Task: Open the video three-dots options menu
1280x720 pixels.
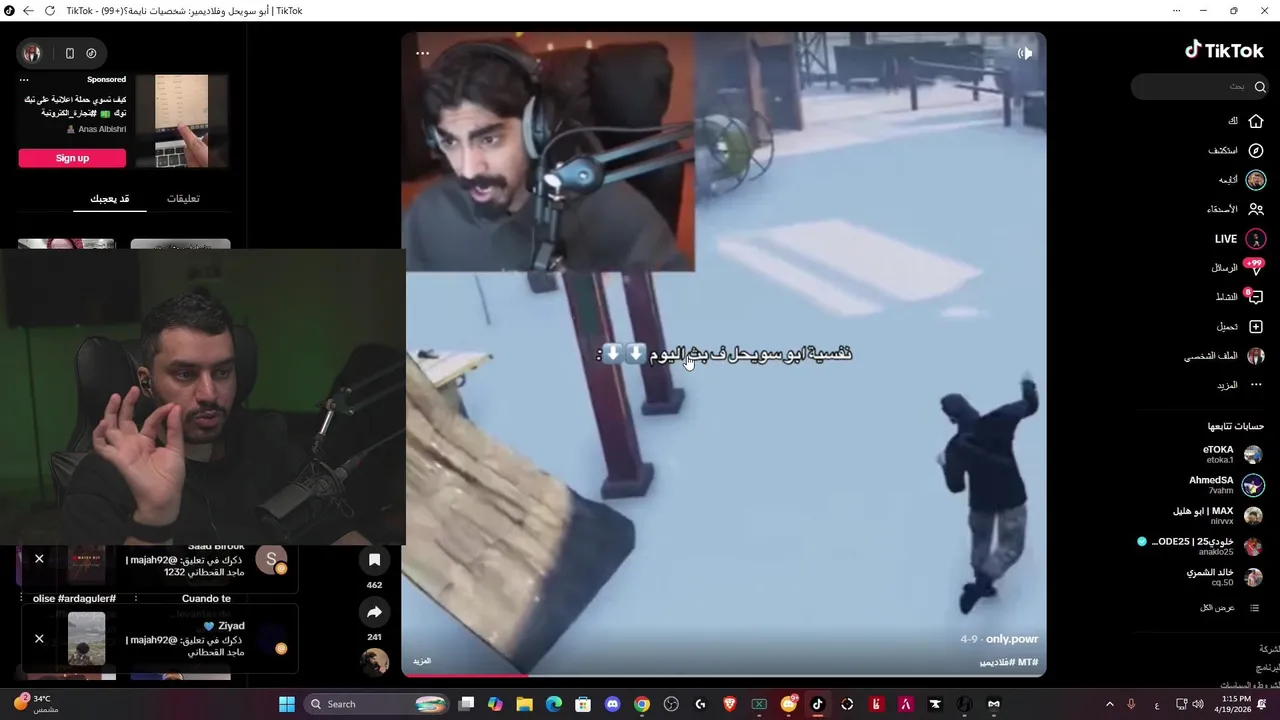Action: point(422,53)
